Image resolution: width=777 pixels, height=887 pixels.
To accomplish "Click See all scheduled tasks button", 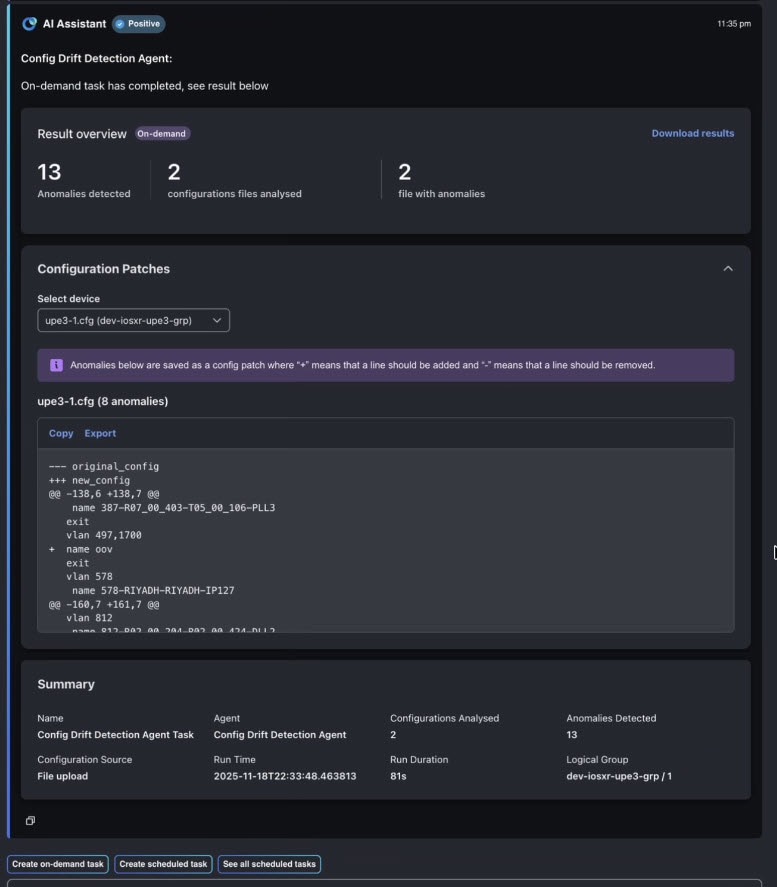I will pyautogui.click(x=269, y=864).
